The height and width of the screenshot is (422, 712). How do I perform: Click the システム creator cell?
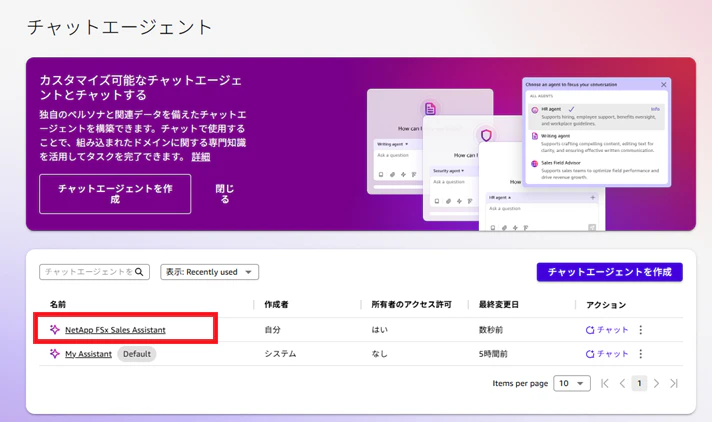point(280,354)
